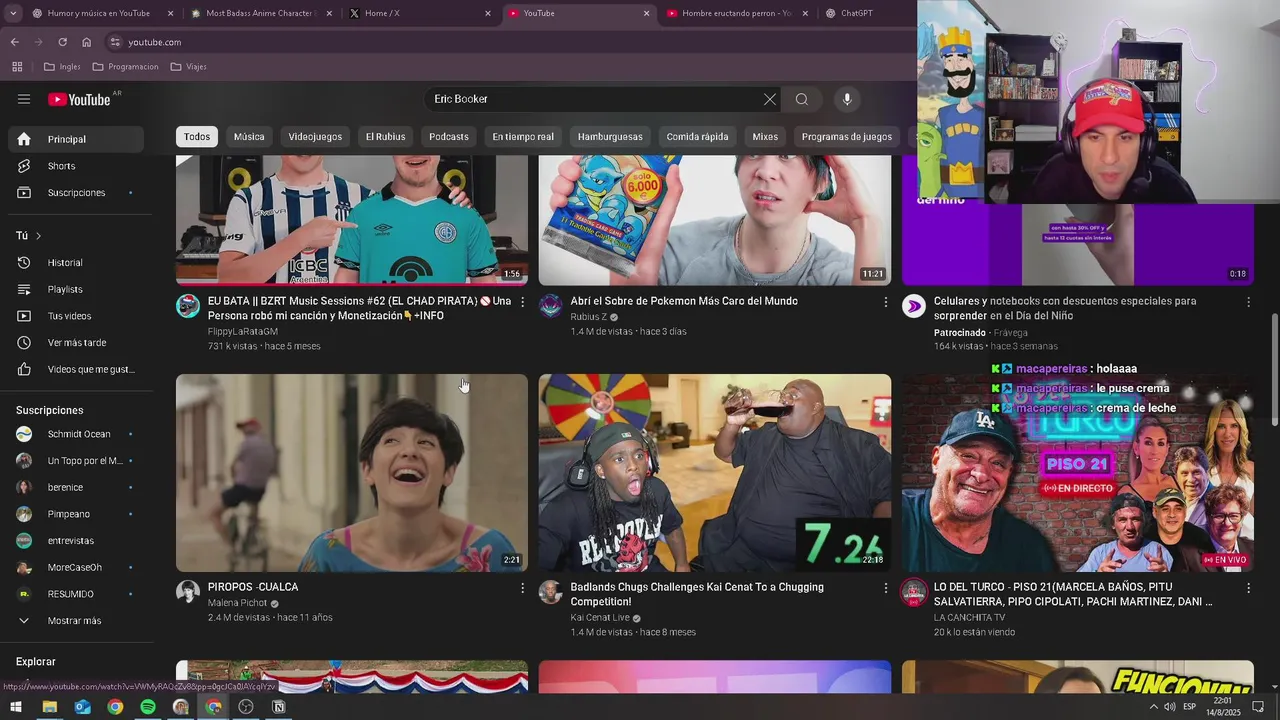Open Playlists in sidebar
Viewport: 1280px width, 720px height.
(x=76, y=290)
